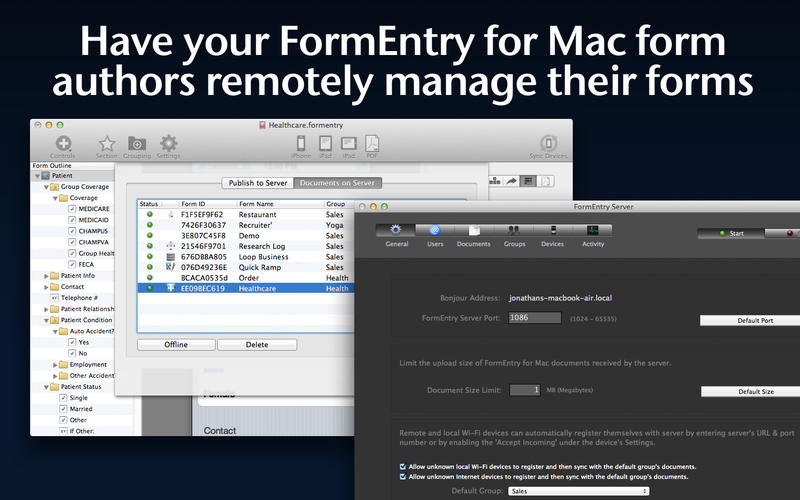Screen dimensions: 800x500
Task: Switch to iPhone preview icon
Action: coord(301,143)
